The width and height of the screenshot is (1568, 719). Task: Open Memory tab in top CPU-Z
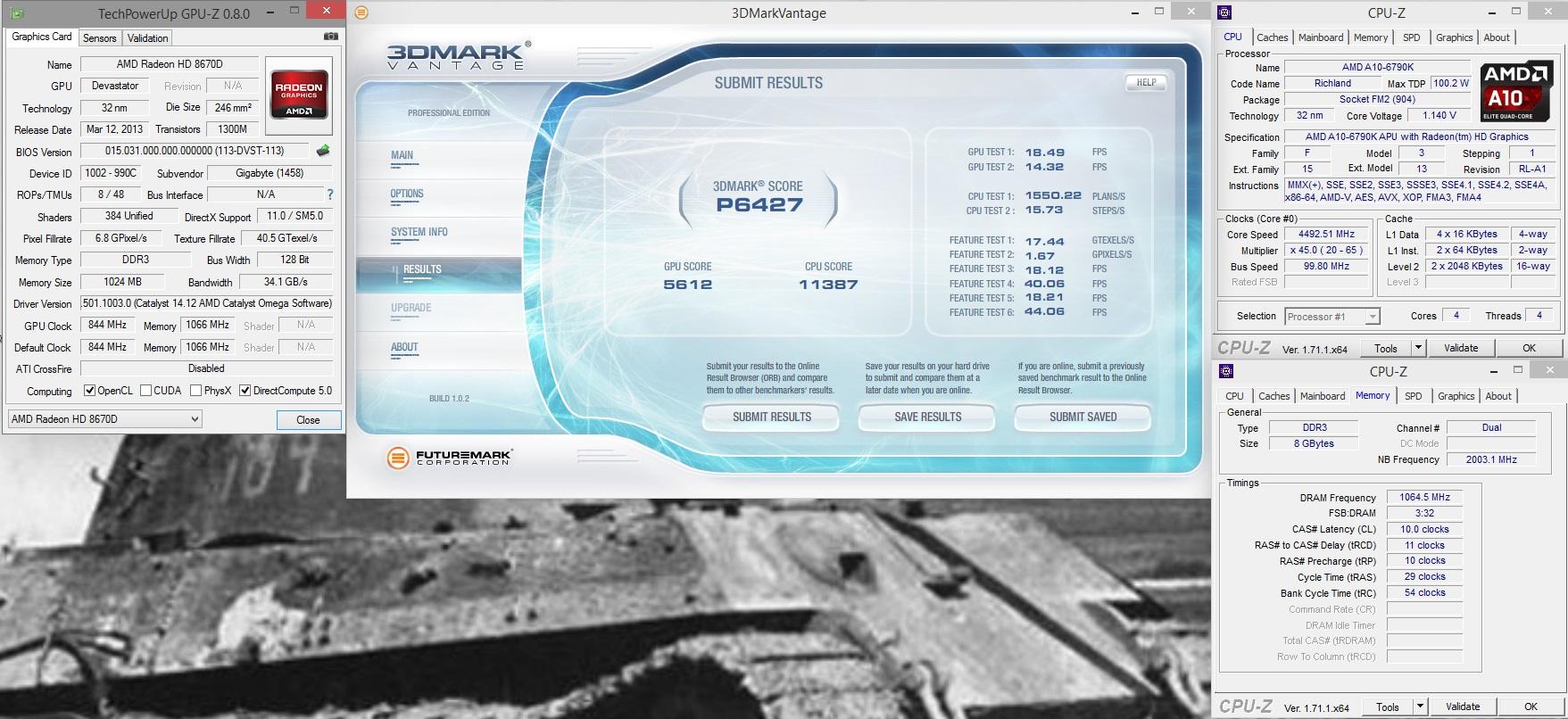tap(1371, 37)
